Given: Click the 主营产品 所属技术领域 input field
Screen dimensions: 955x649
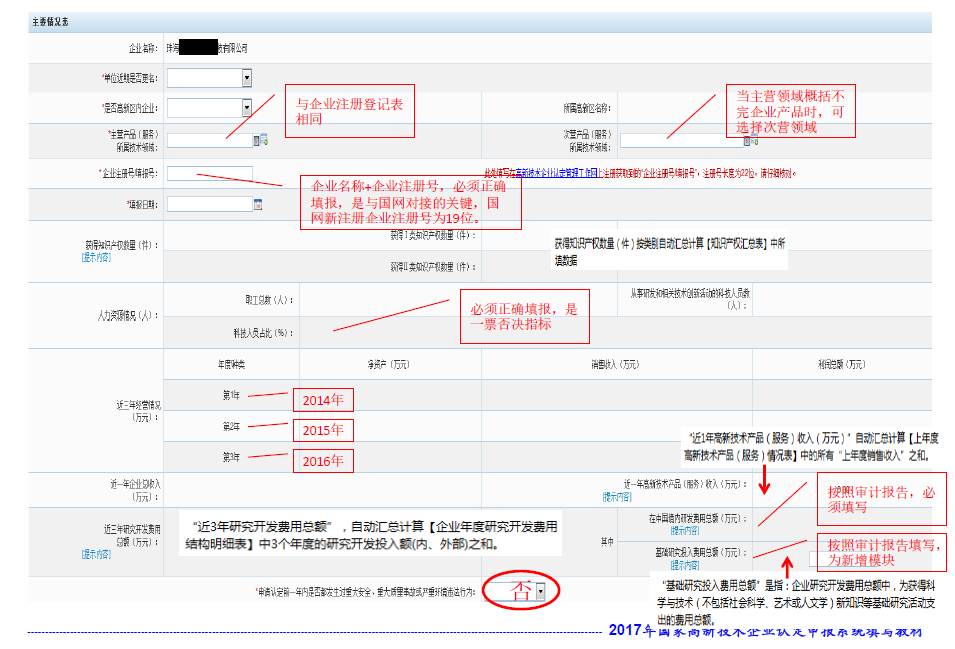Looking at the screenshot, I should click(209, 140).
